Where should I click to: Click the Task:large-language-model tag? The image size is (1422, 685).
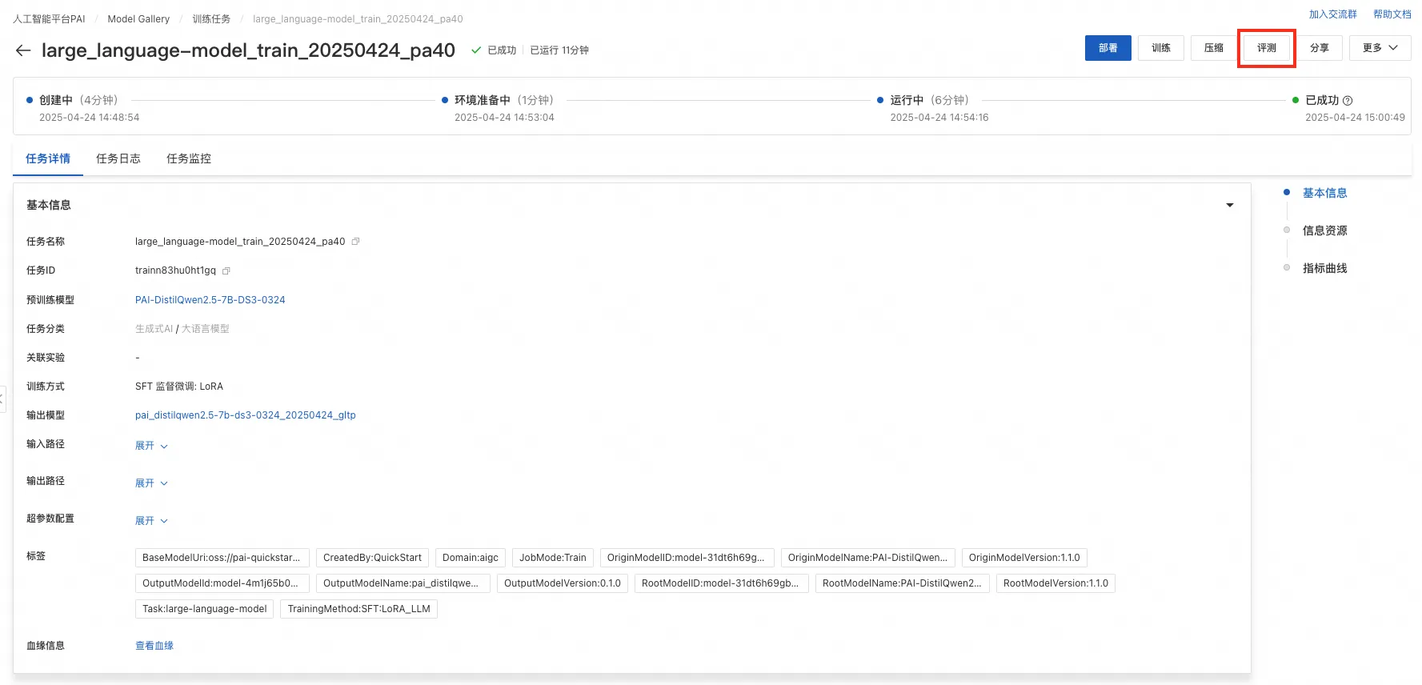204,609
